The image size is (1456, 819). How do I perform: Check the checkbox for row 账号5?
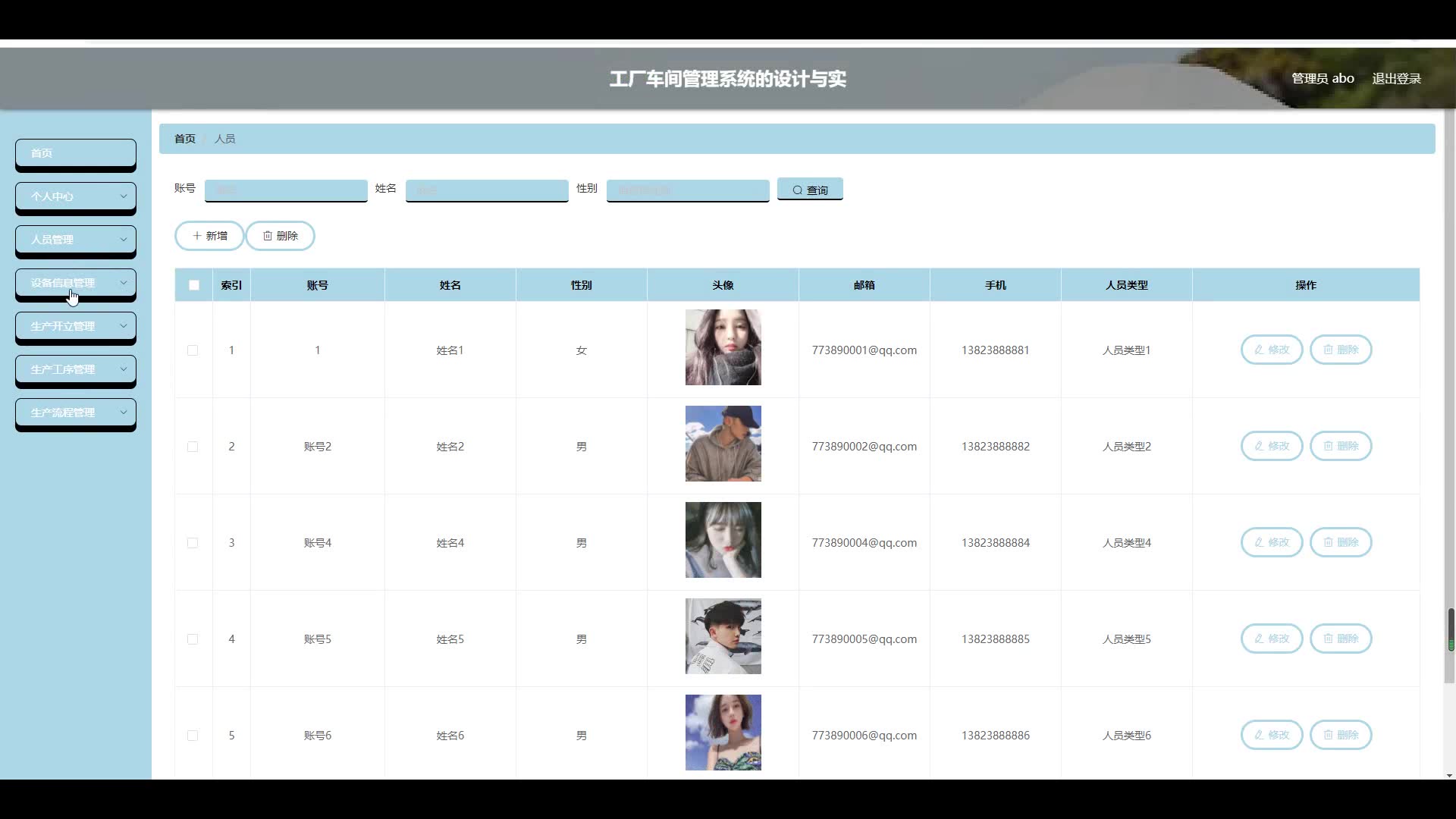(x=193, y=639)
